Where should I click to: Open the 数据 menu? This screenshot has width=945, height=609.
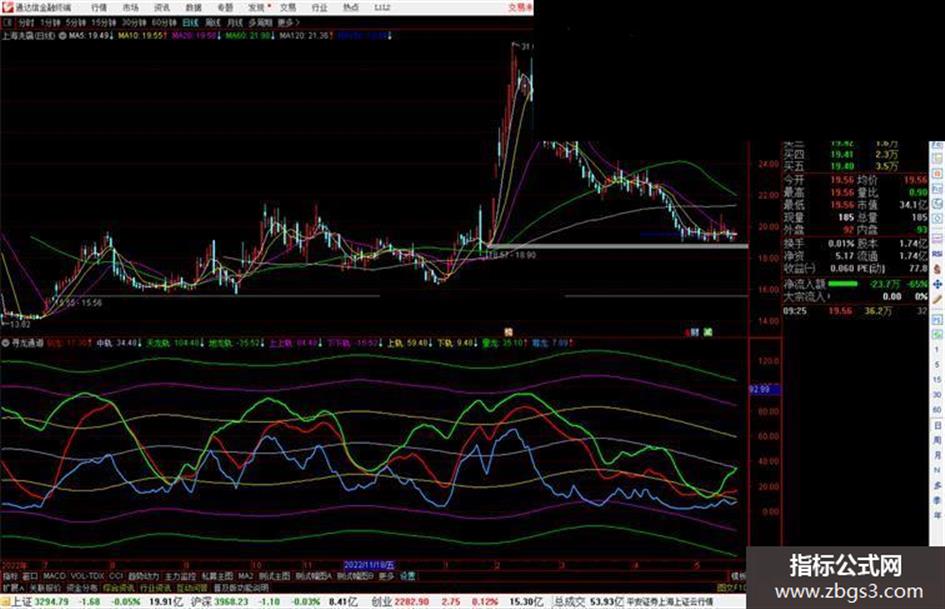tap(193, 8)
